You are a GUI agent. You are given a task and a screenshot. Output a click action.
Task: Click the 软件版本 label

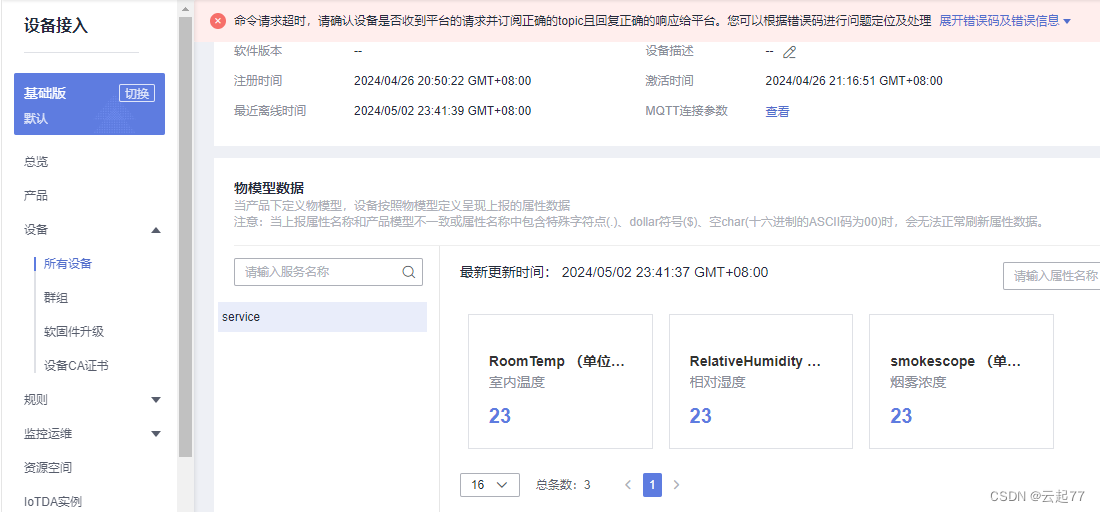[x=258, y=51]
